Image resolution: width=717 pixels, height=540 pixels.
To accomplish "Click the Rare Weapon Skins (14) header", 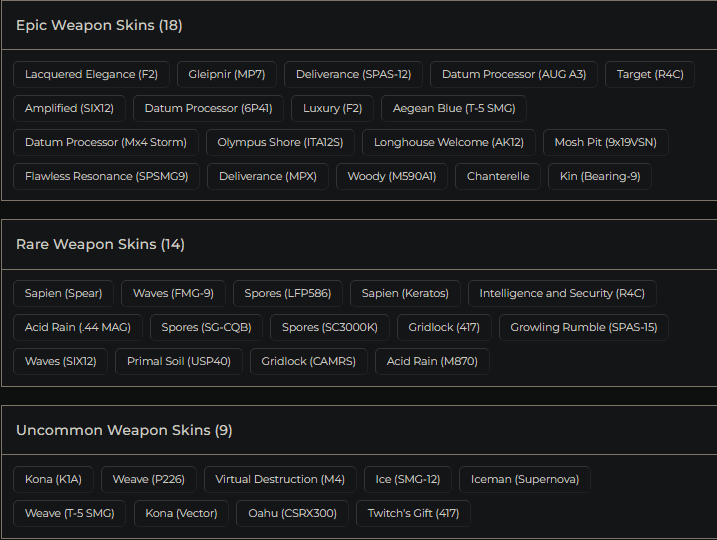I will (100, 244).
